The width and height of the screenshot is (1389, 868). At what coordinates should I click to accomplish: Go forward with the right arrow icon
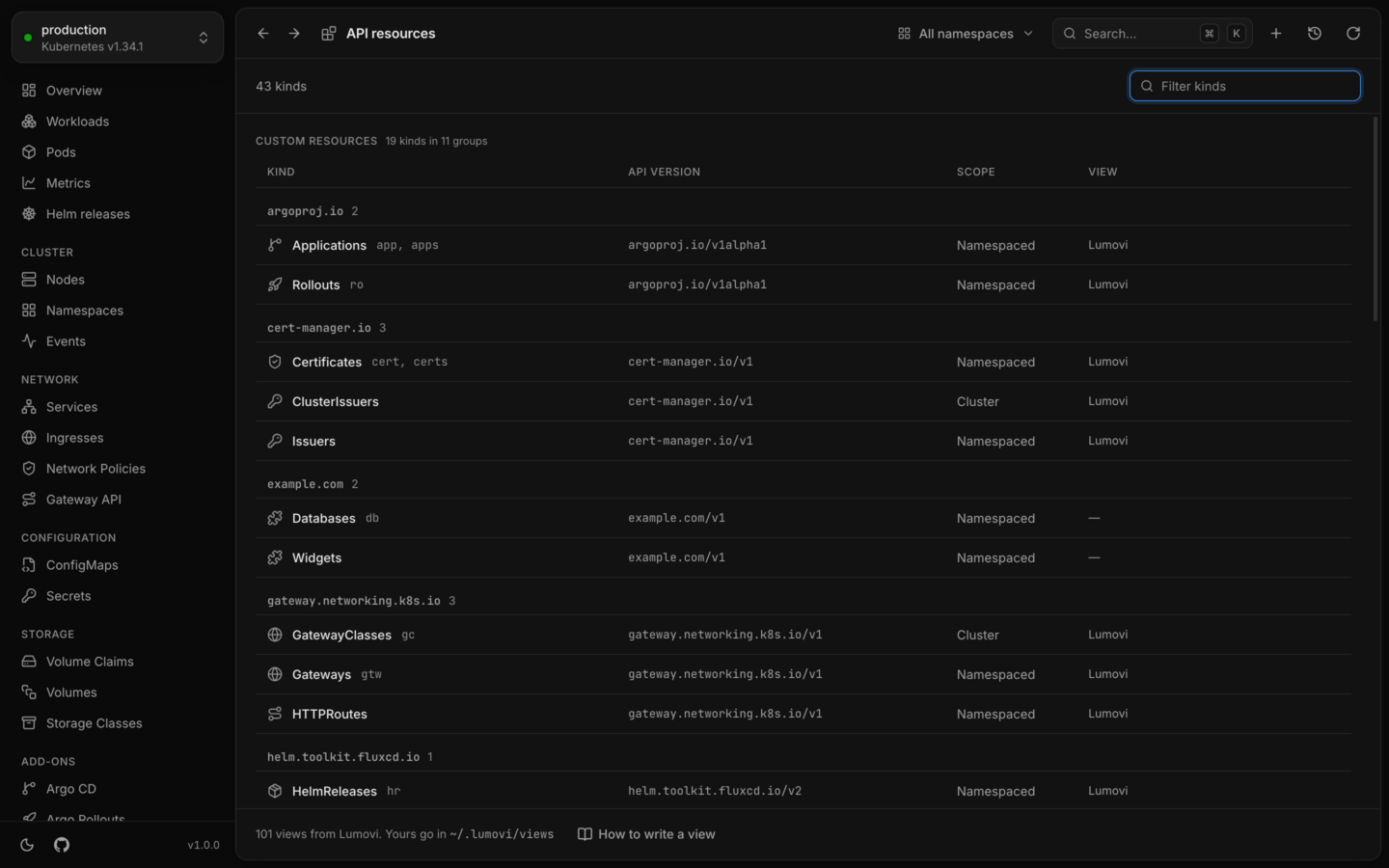(x=294, y=34)
